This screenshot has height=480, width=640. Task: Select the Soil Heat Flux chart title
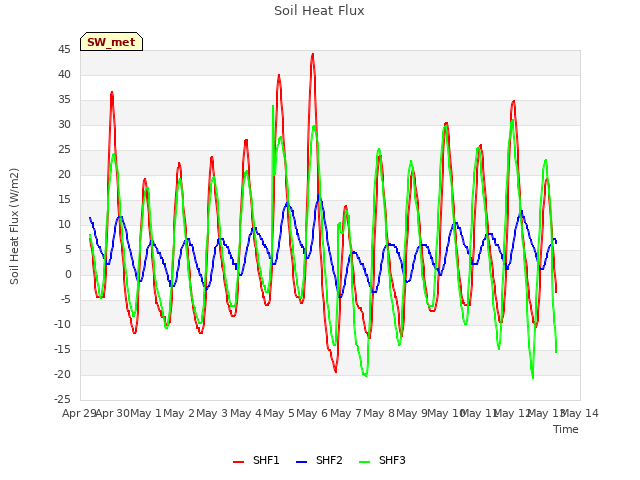(x=319, y=11)
